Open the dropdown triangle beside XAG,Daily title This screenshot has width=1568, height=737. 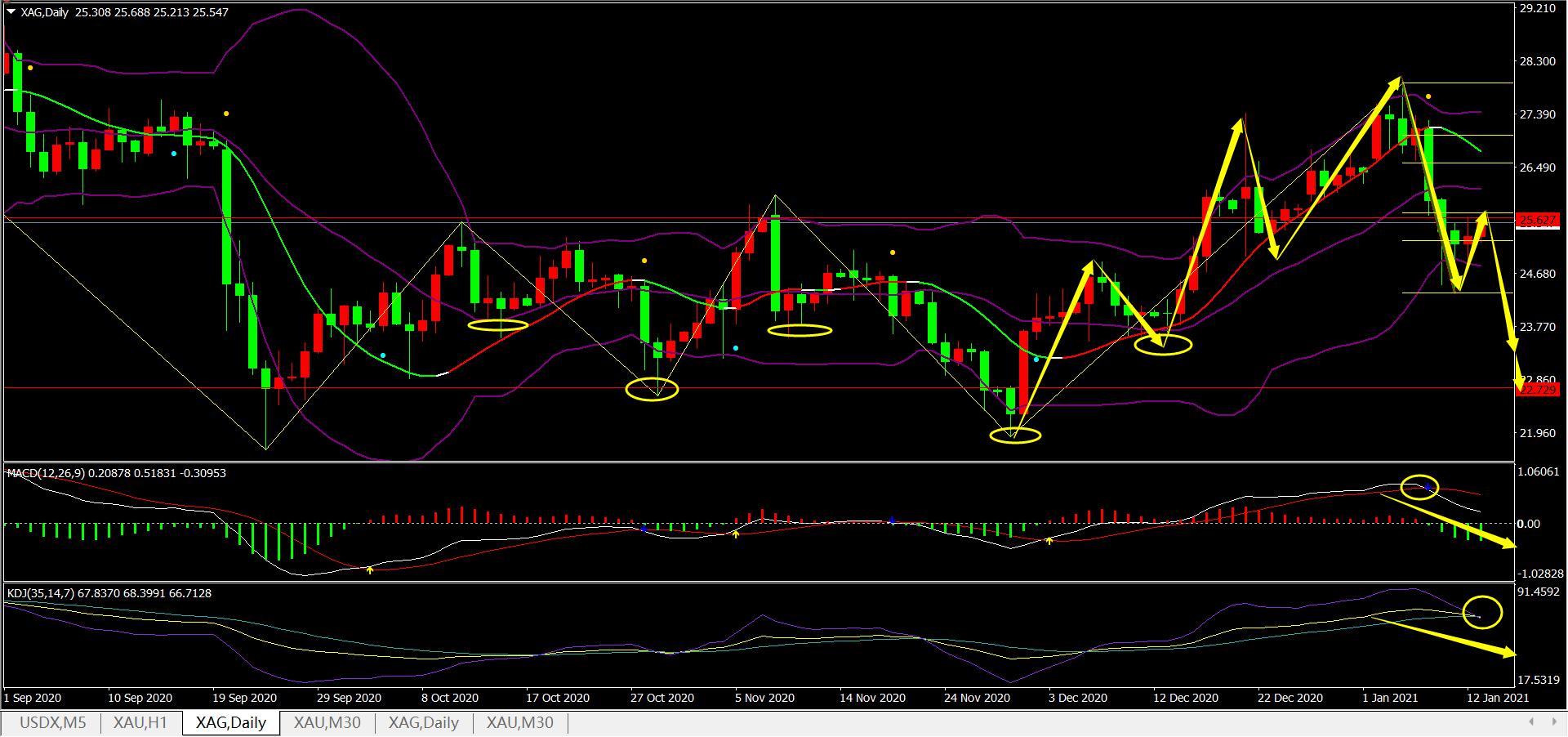(x=11, y=12)
